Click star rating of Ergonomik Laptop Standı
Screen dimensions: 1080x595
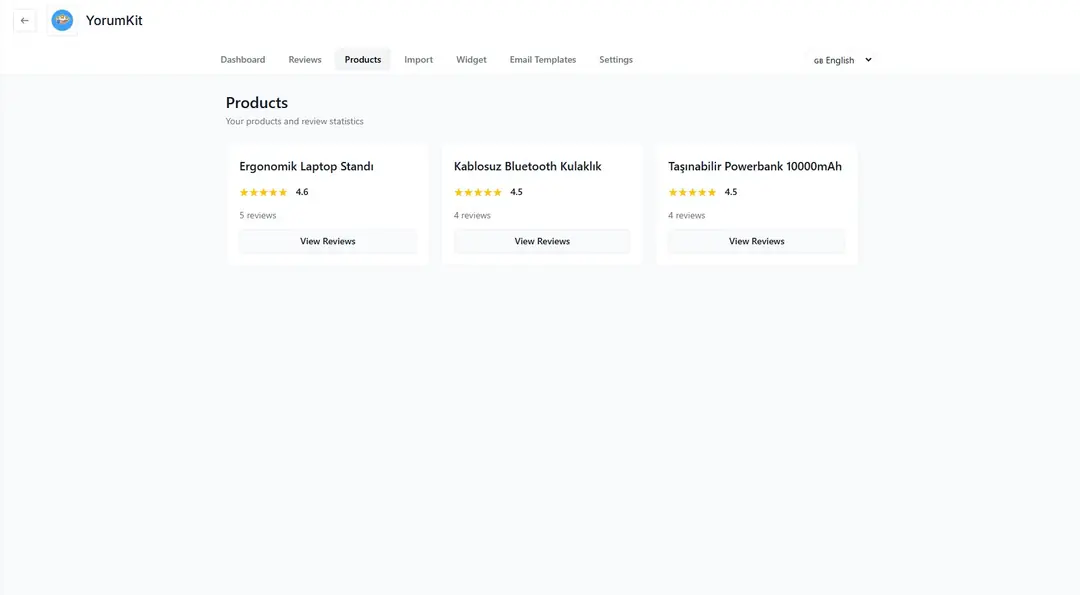263,192
